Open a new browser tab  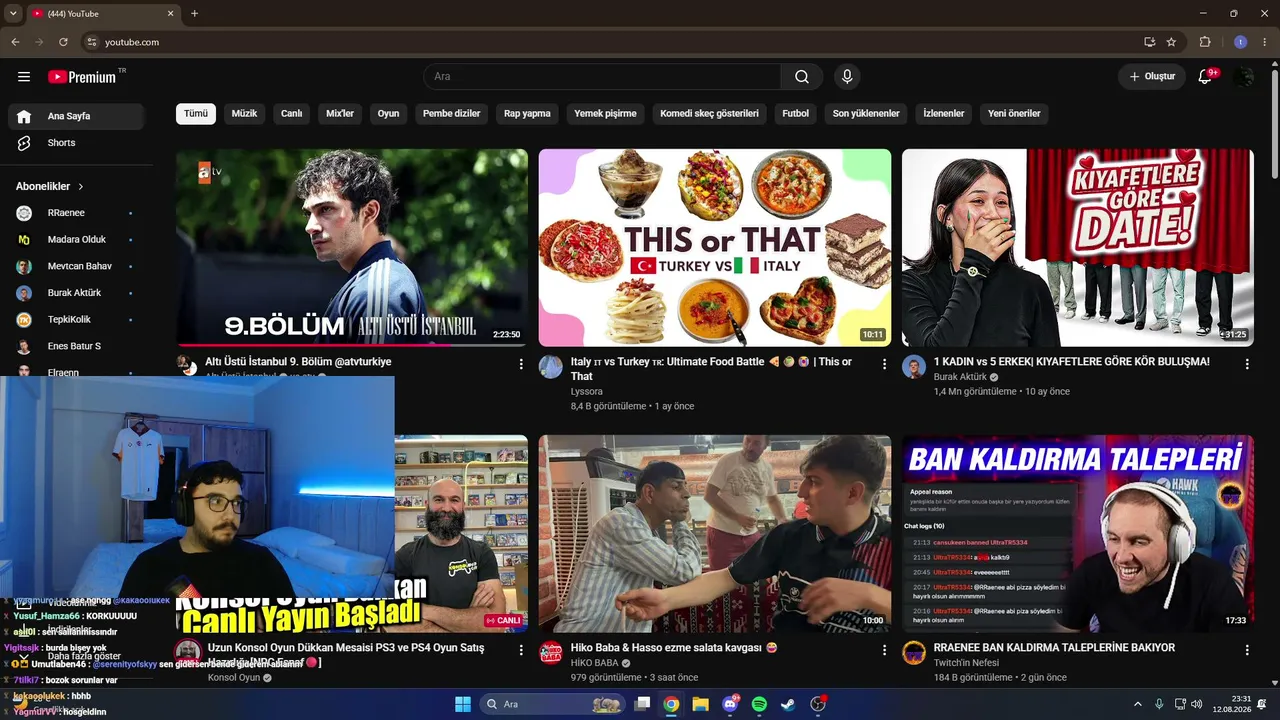pyautogui.click(x=194, y=14)
